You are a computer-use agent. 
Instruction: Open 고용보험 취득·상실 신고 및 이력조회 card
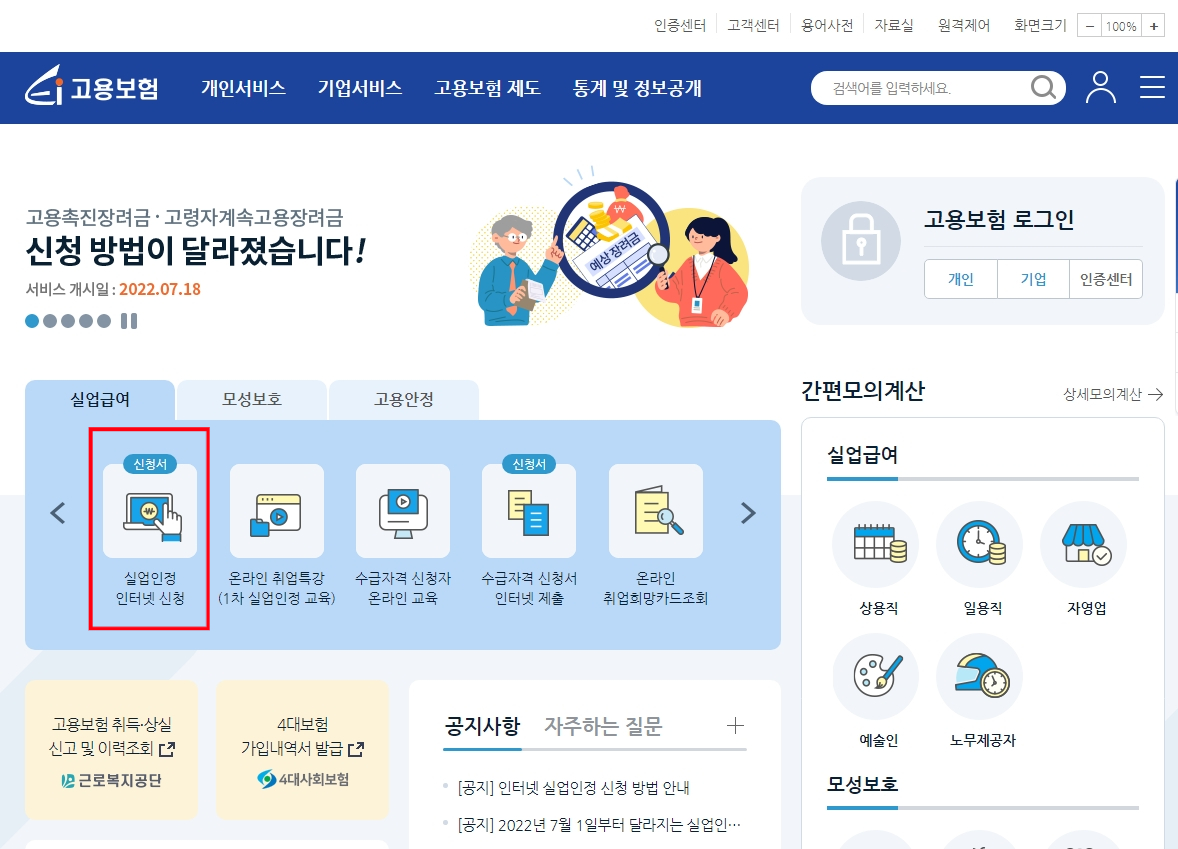[111, 750]
